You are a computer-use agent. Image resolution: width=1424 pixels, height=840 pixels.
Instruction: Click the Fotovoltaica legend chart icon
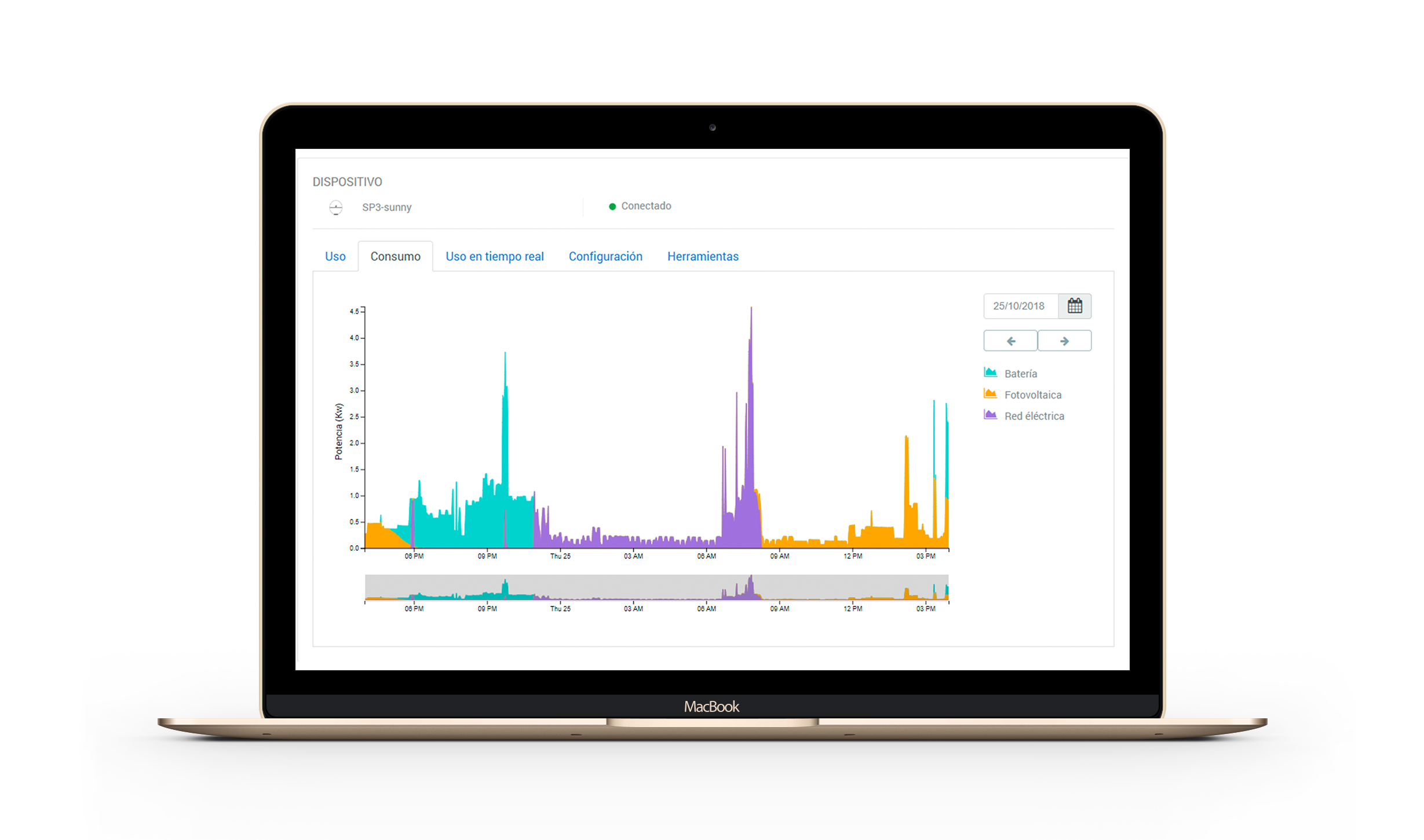tap(990, 394)
